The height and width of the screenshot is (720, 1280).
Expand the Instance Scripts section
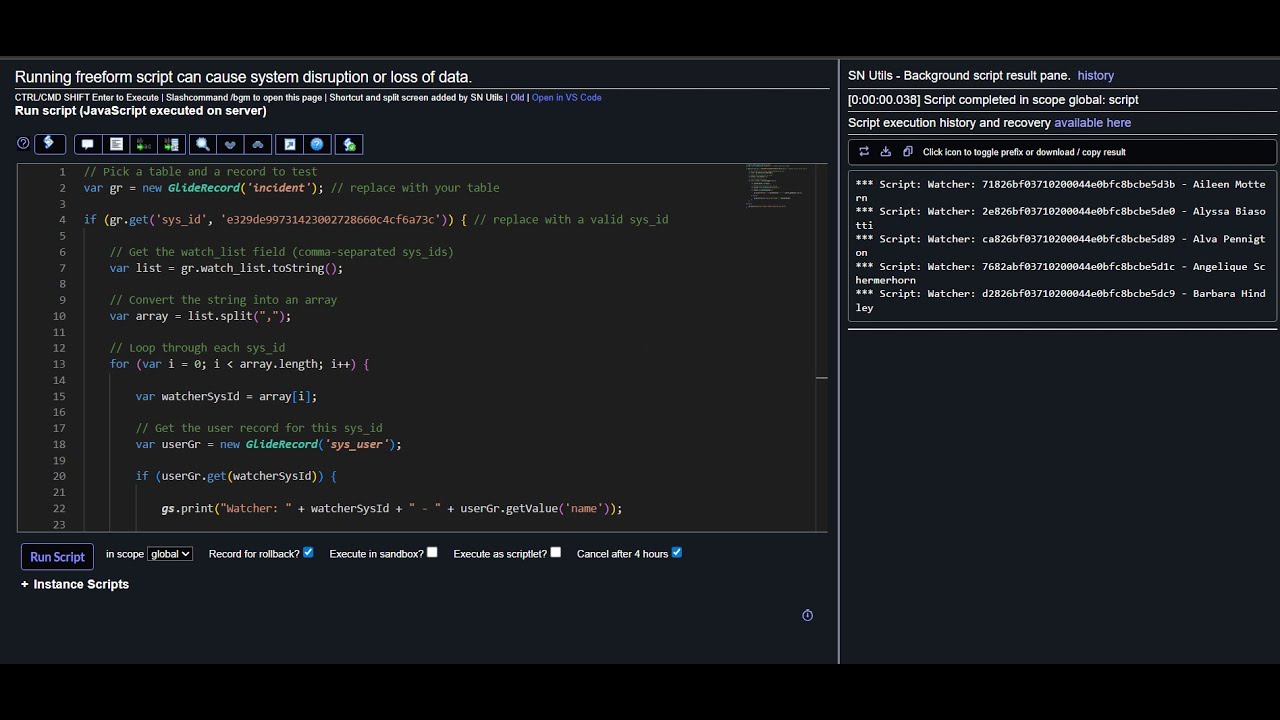75,584
